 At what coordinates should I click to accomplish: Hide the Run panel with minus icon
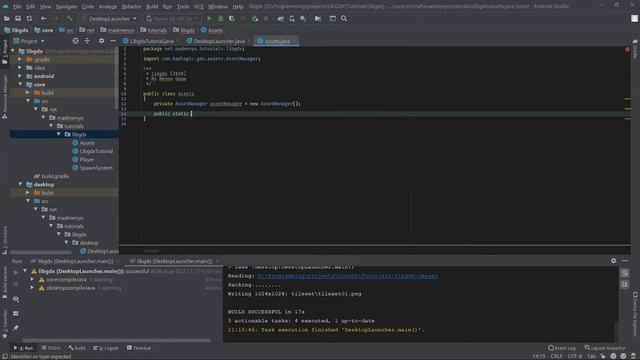tap(625, 260)
